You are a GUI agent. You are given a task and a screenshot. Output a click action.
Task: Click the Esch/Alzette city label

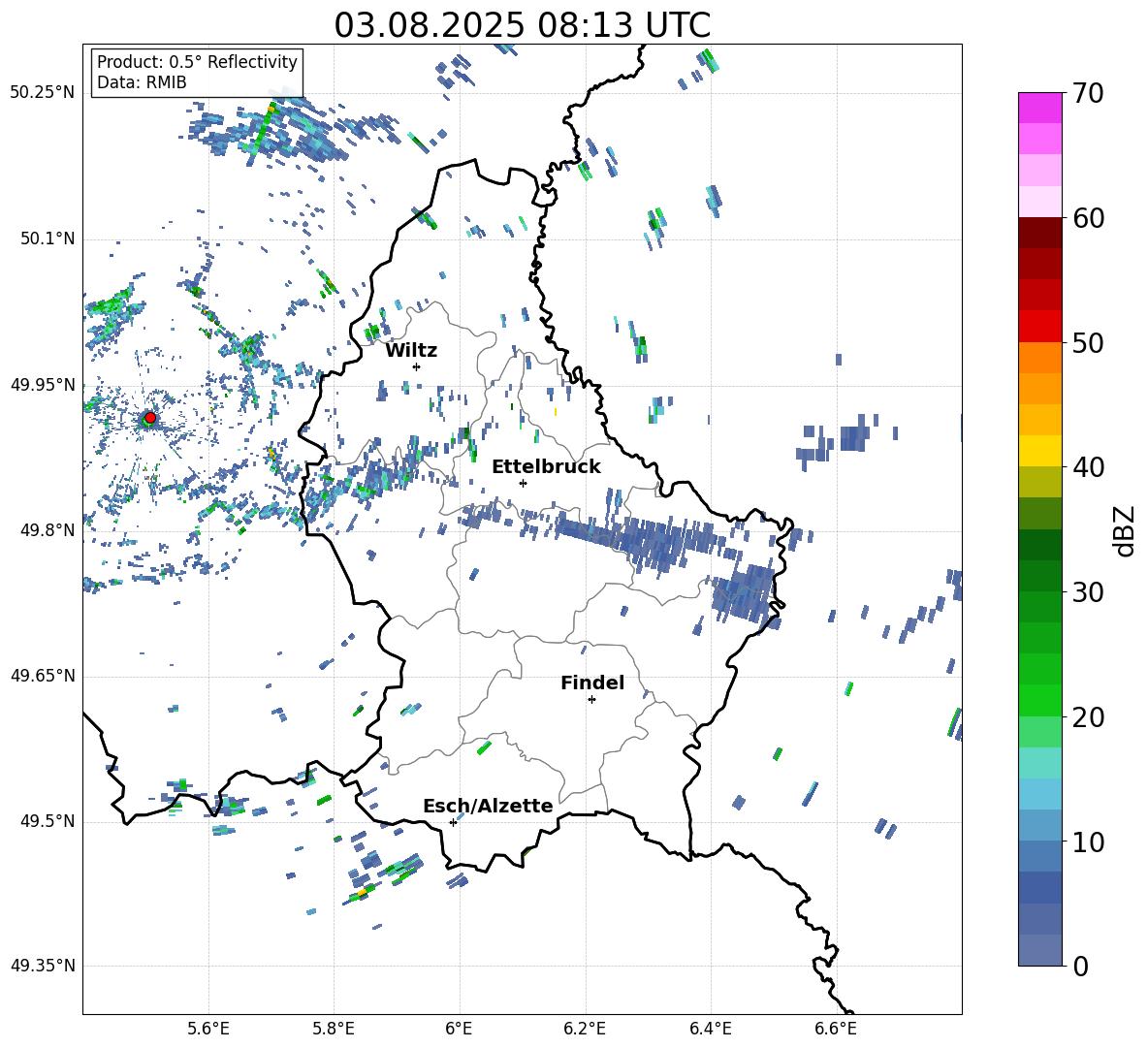click(x=489, y=806)
